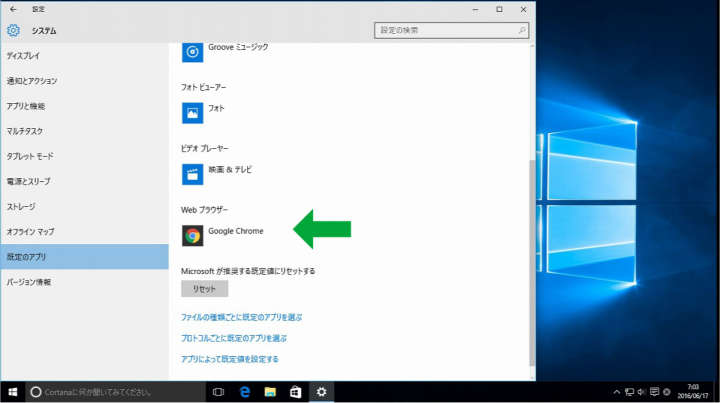The height and width of the screenshot is (403, 720).
Task: Select ストレージ in sidebar
Action: point(84,207)
